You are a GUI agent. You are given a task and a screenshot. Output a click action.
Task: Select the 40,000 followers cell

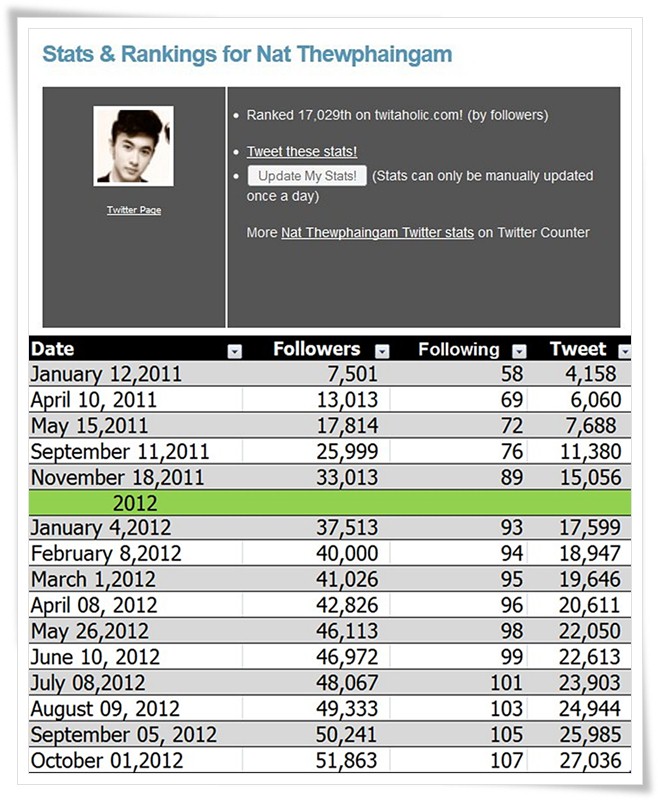(316, 553)
